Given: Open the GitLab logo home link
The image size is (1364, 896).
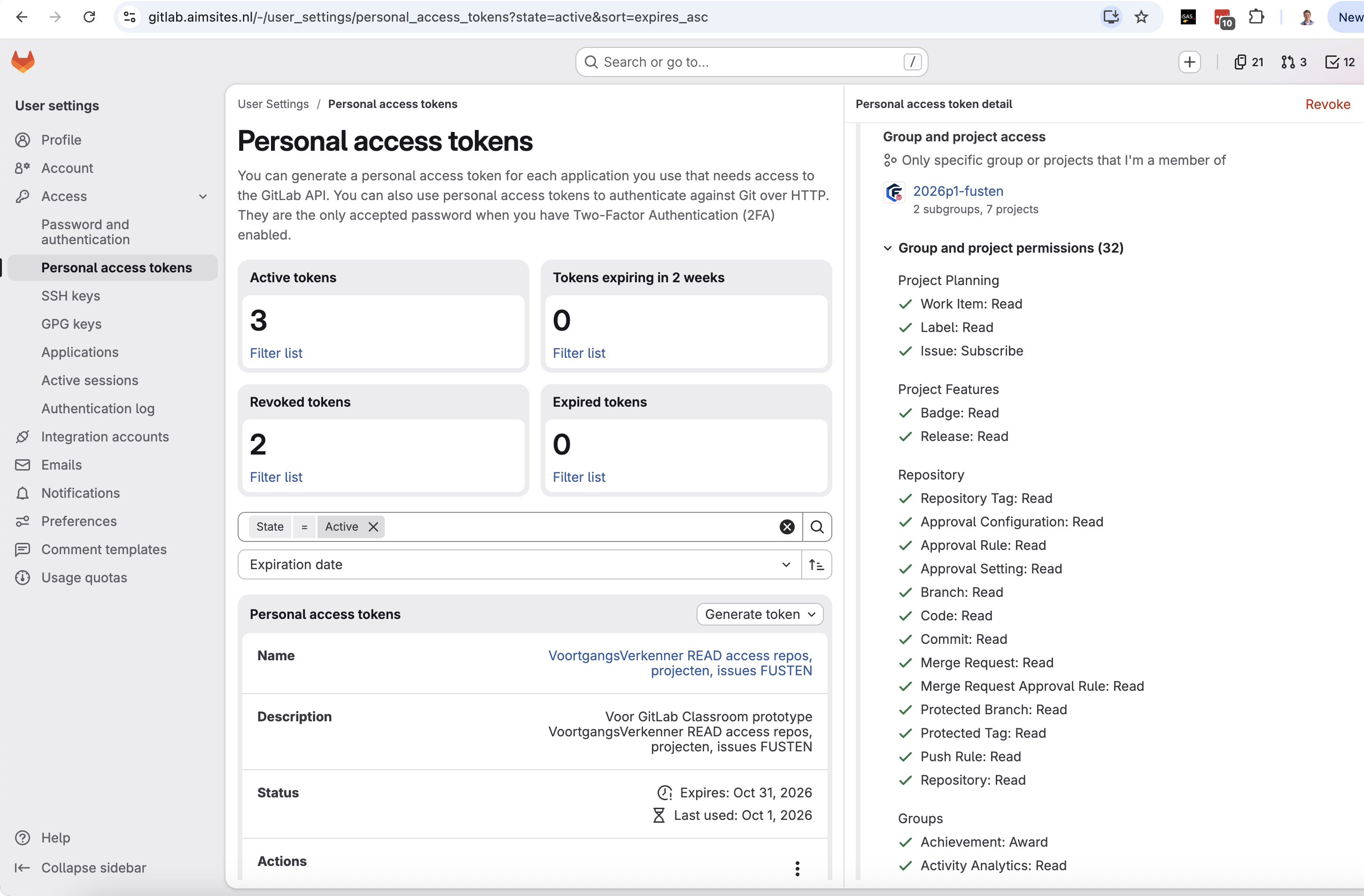Looking at the screenshot, I should pyautogui.click(x=23, y=62).
